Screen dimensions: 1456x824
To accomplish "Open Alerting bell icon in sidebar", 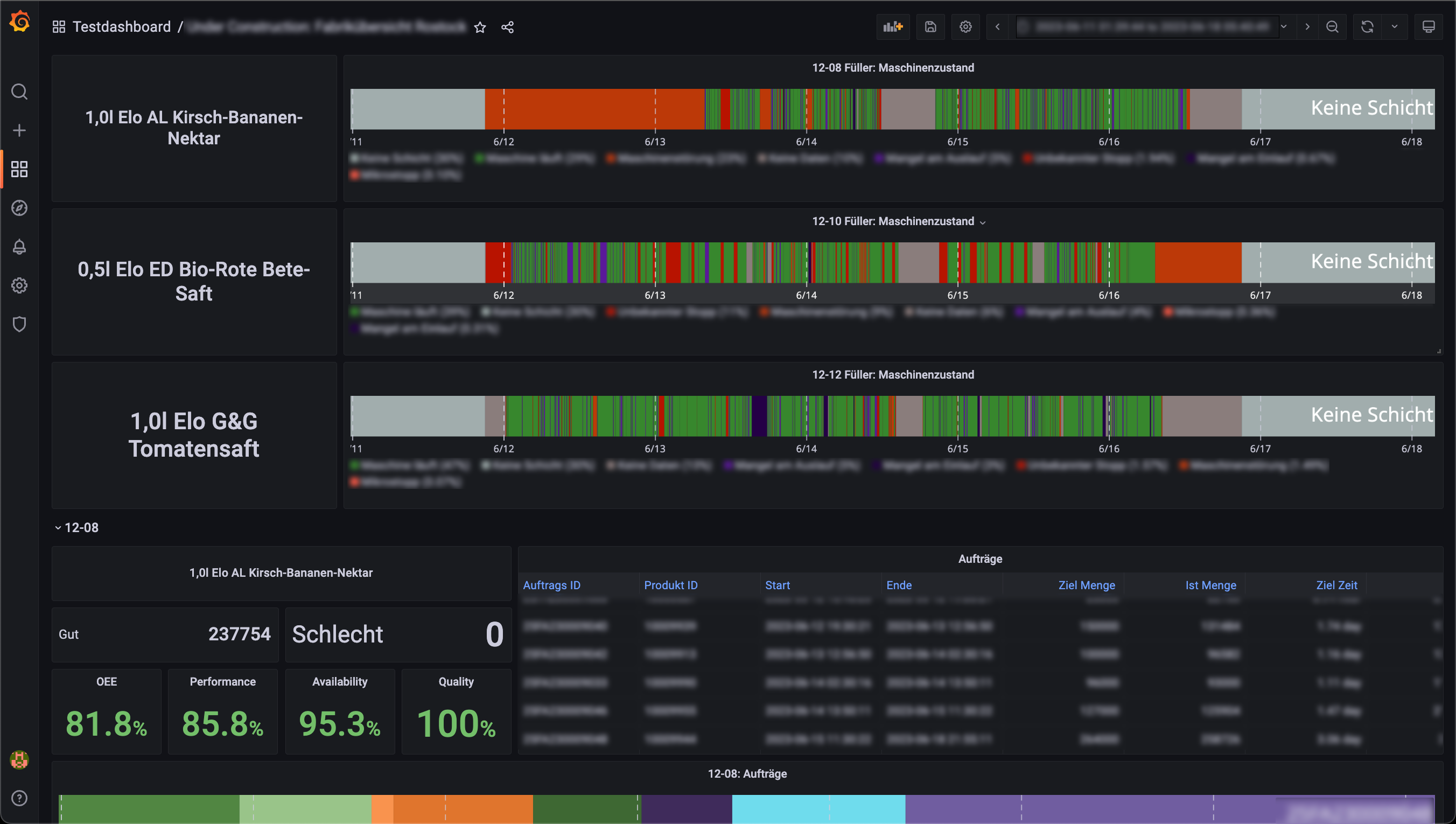I will click(x=19, y=247).
